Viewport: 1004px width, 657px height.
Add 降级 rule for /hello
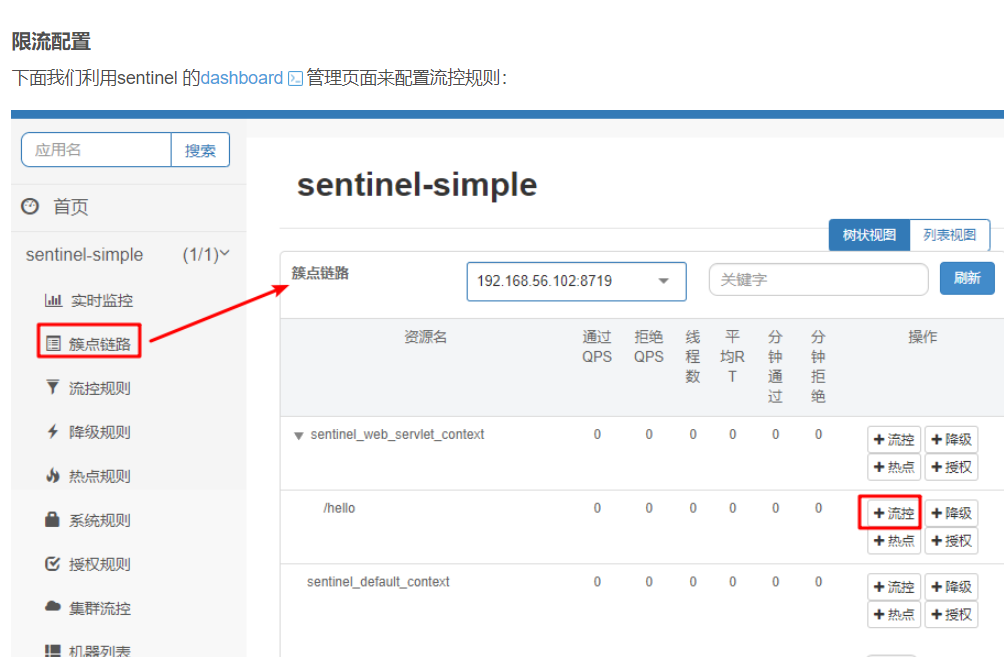(951, 513)
